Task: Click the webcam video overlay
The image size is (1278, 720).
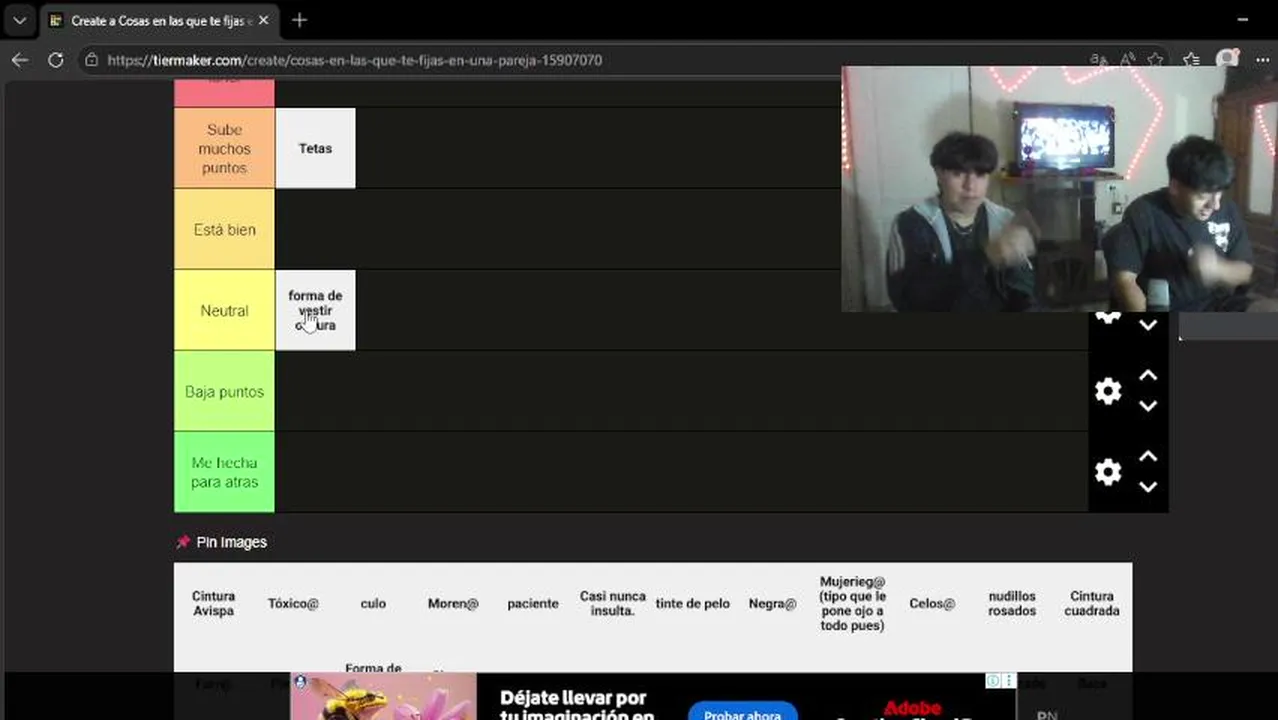Action: tap(1059, 189)
